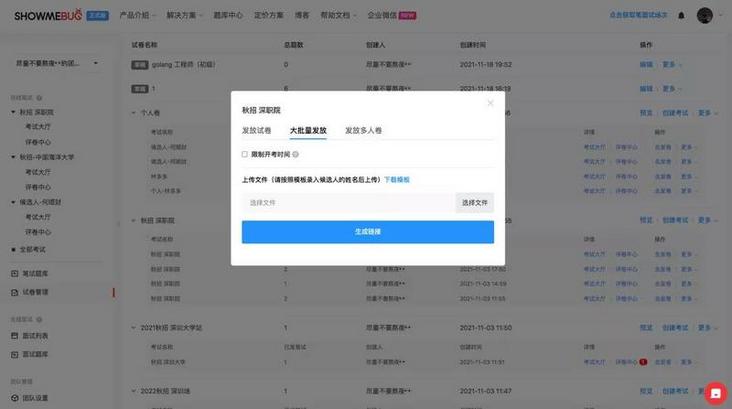732x409 pixels.
Task: Click the 笔试题库 sidebar icon
Action: point(14,274)
